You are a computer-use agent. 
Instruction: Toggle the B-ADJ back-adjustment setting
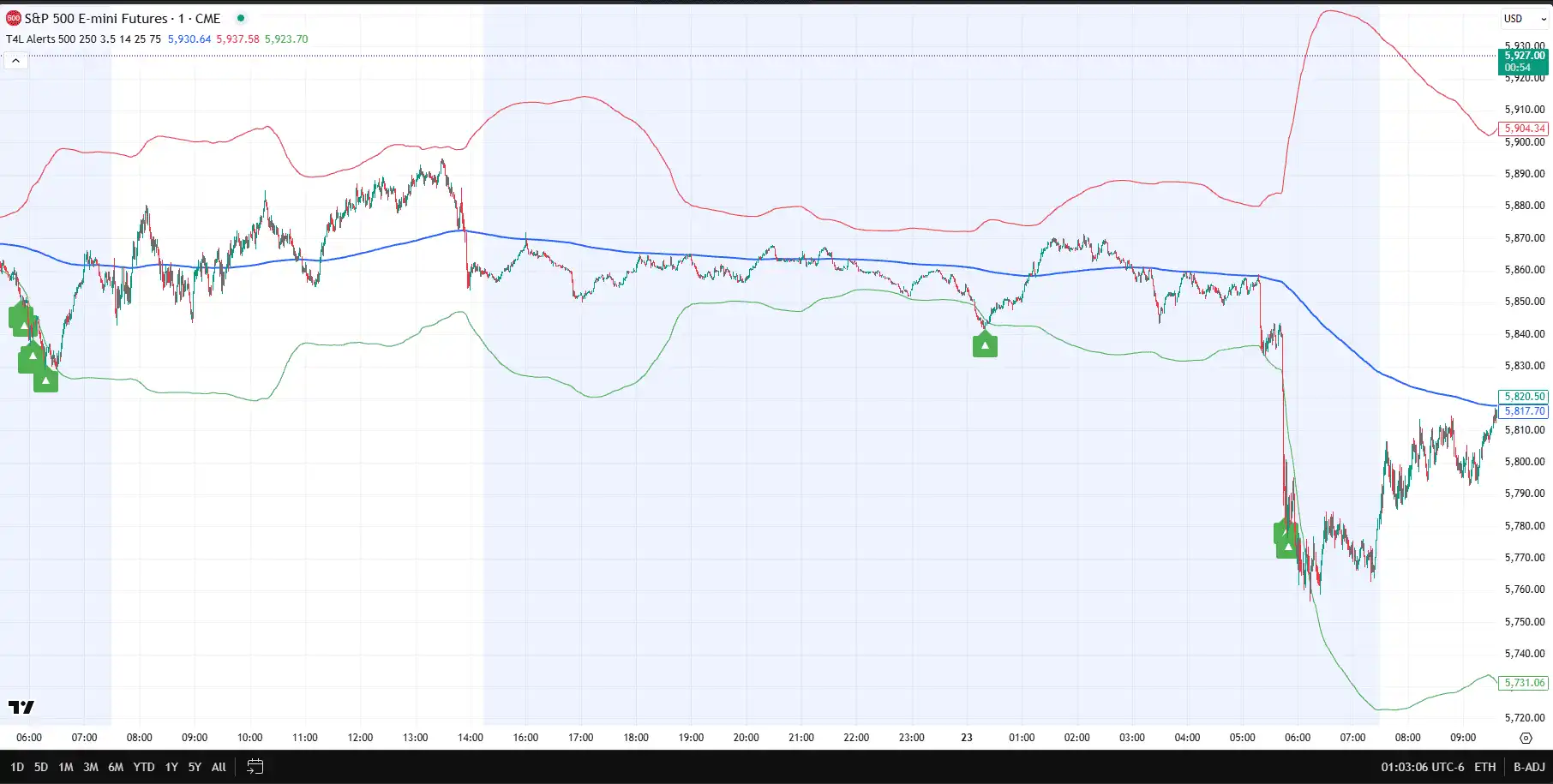[1529, 767]
